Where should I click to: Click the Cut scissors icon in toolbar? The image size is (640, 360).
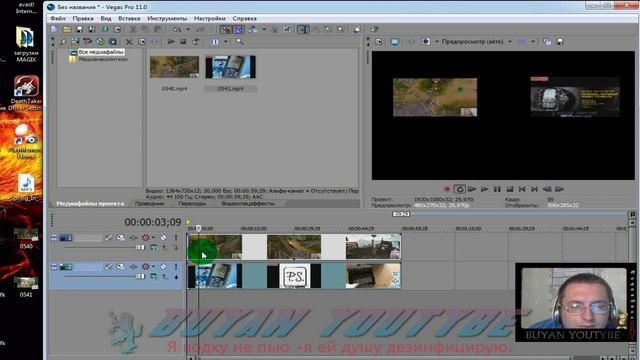133,29
